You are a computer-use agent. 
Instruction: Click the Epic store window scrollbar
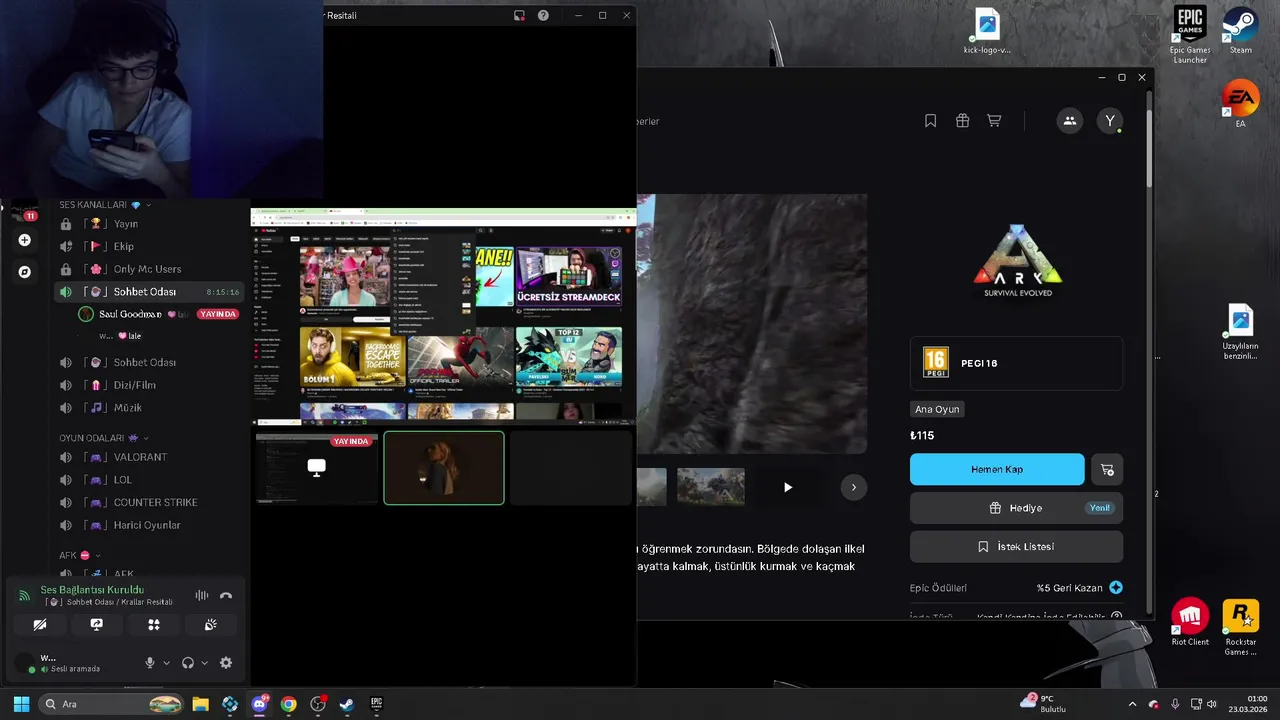1150,149
